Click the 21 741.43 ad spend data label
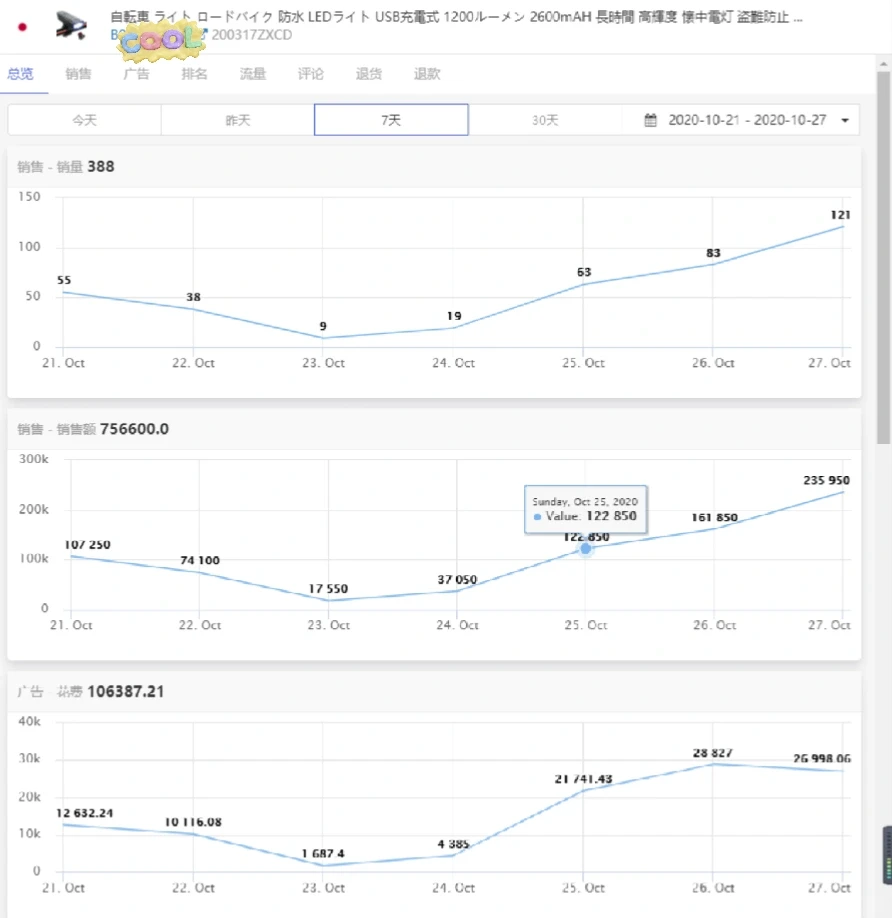The image size is (892, 918). coord(584,779)
